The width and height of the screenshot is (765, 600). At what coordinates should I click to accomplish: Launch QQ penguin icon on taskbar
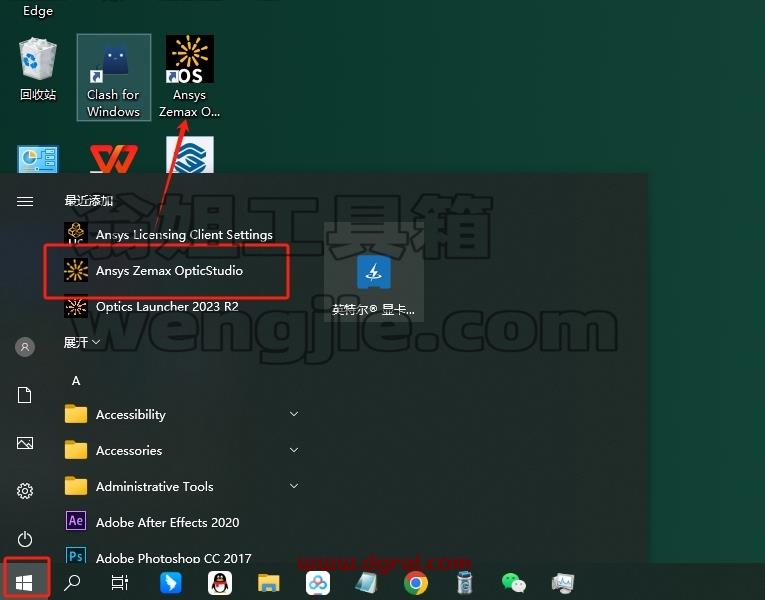pyautogui.click(x=220, y=582)
